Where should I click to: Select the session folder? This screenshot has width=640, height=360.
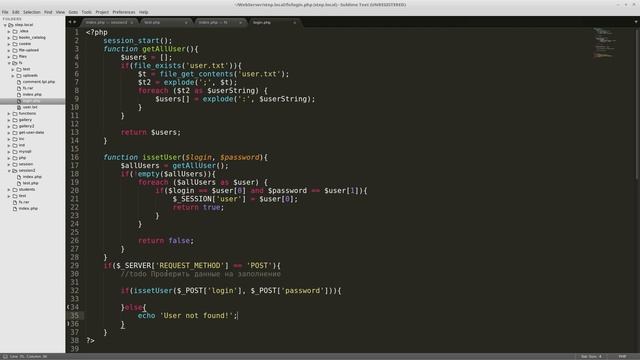[x=26, y=164]
